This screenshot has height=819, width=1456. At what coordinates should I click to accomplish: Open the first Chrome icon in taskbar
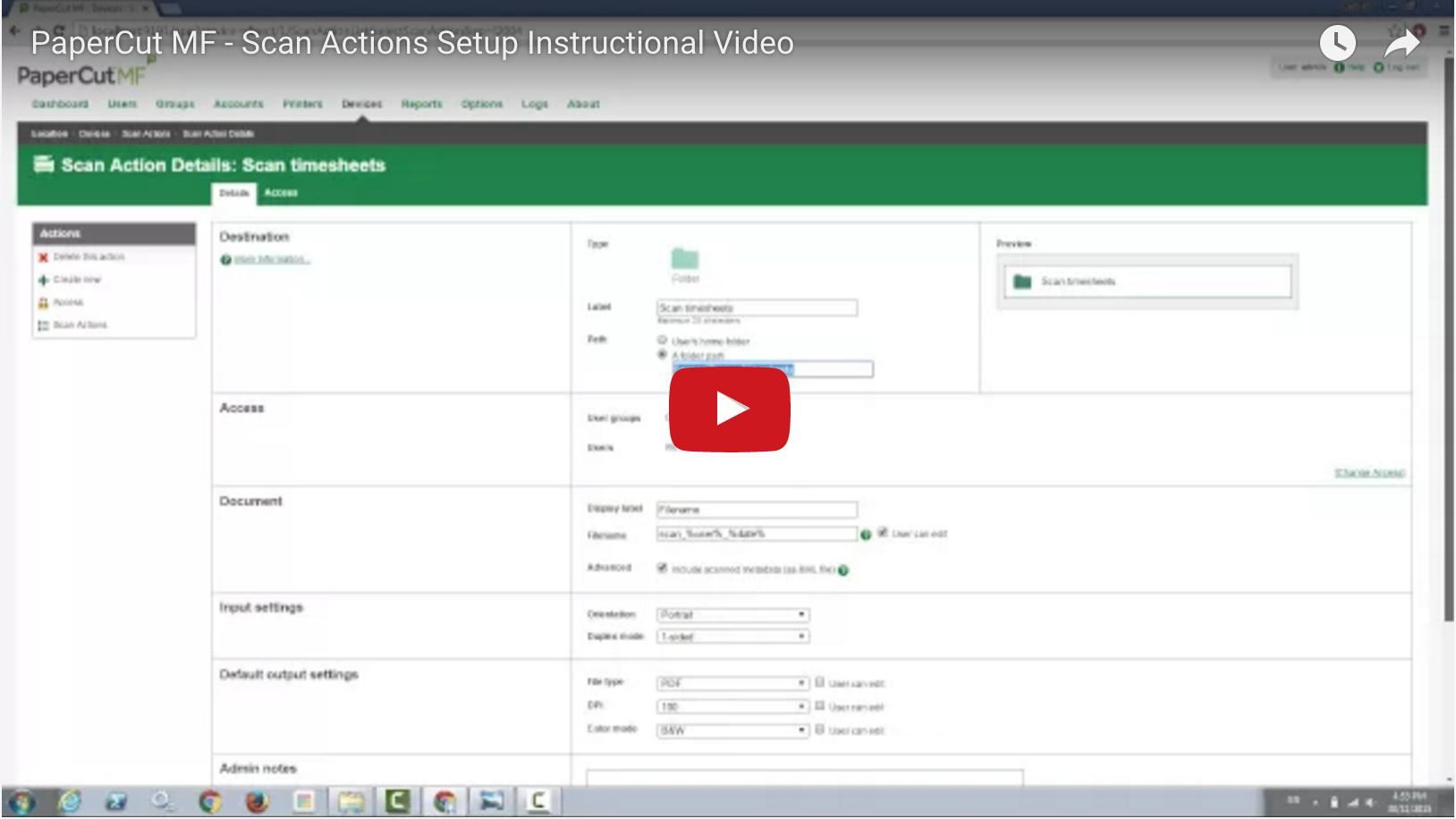point(210,802)
